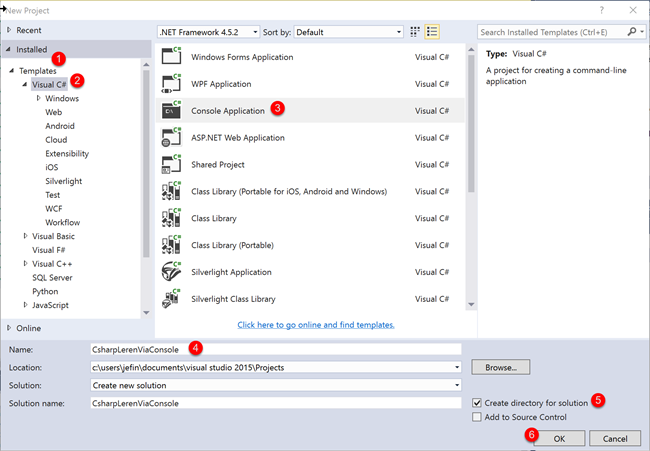Click the project Name input field

[x=276, y=349]
